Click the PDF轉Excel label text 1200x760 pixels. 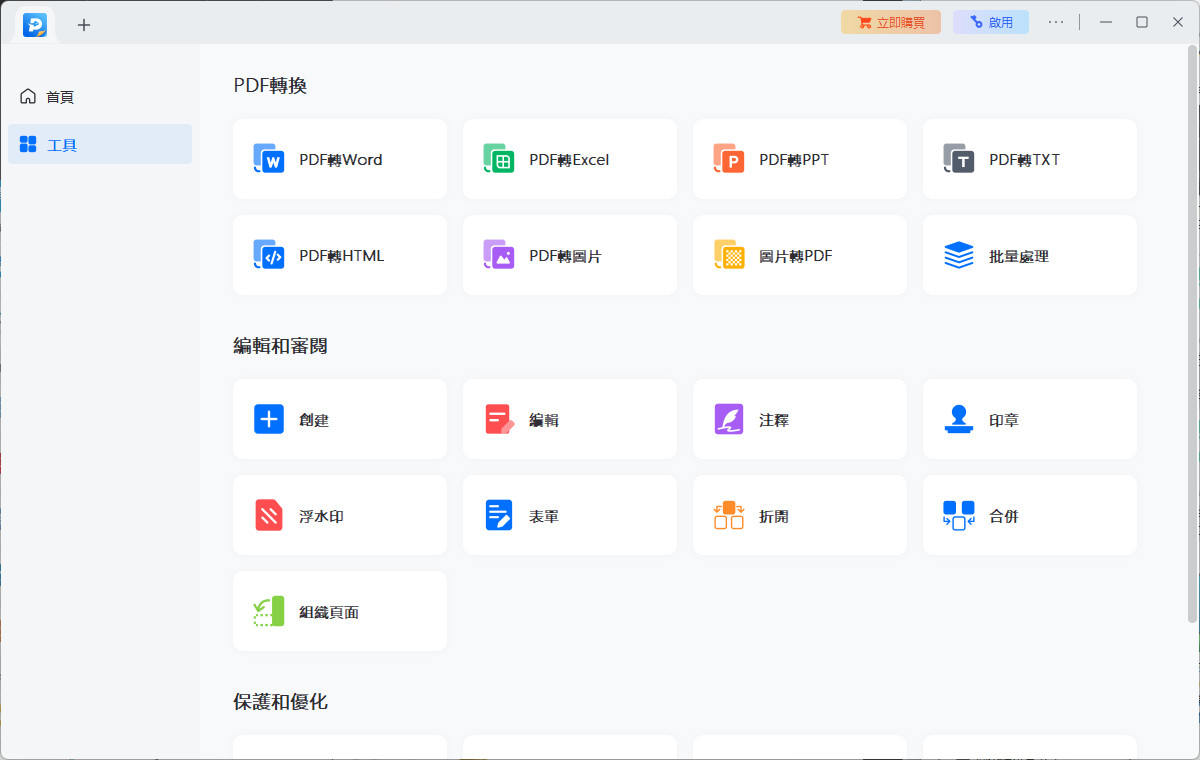click(569, 160)
